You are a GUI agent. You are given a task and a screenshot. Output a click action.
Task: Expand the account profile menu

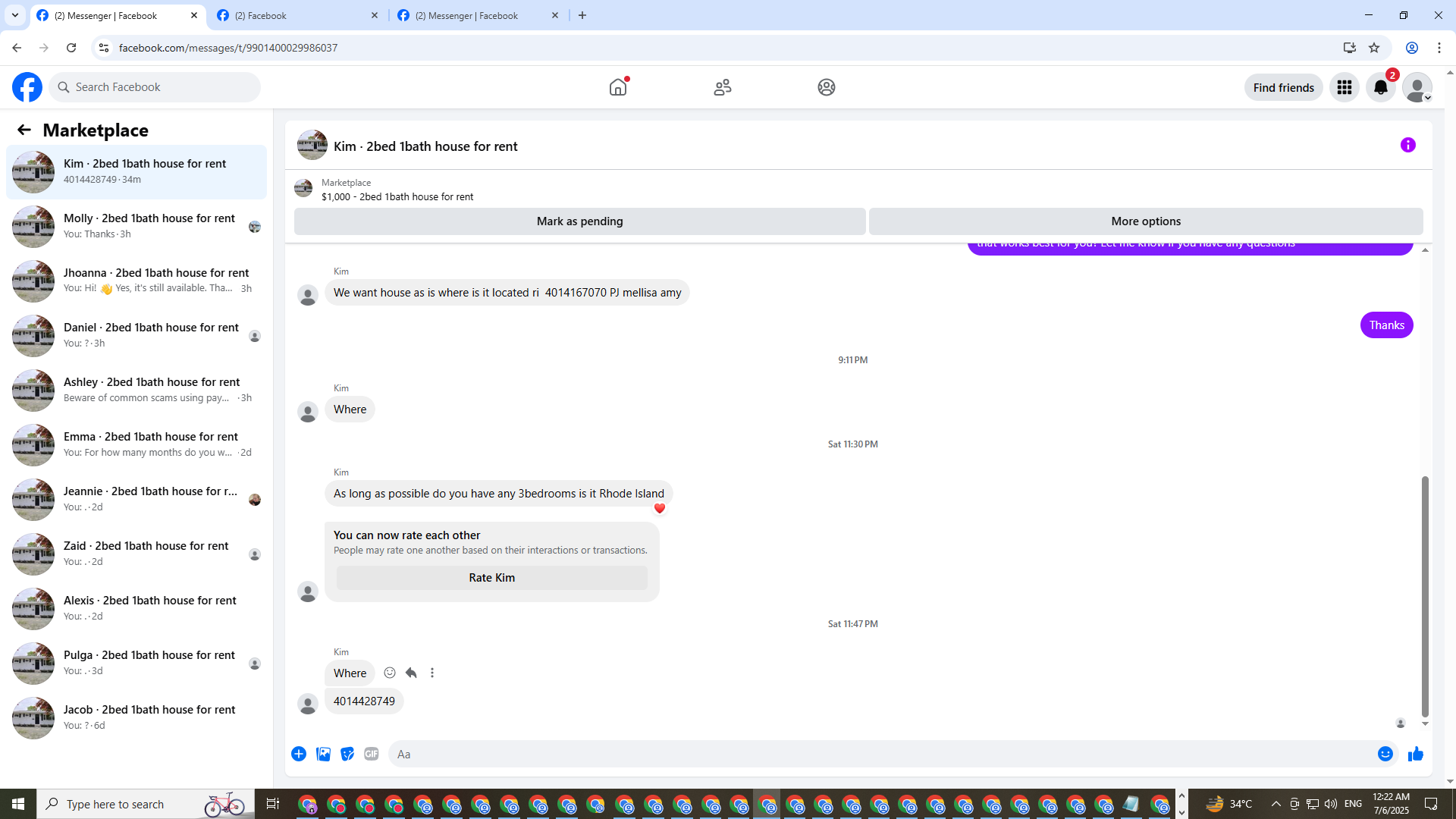click(1417, 87)
